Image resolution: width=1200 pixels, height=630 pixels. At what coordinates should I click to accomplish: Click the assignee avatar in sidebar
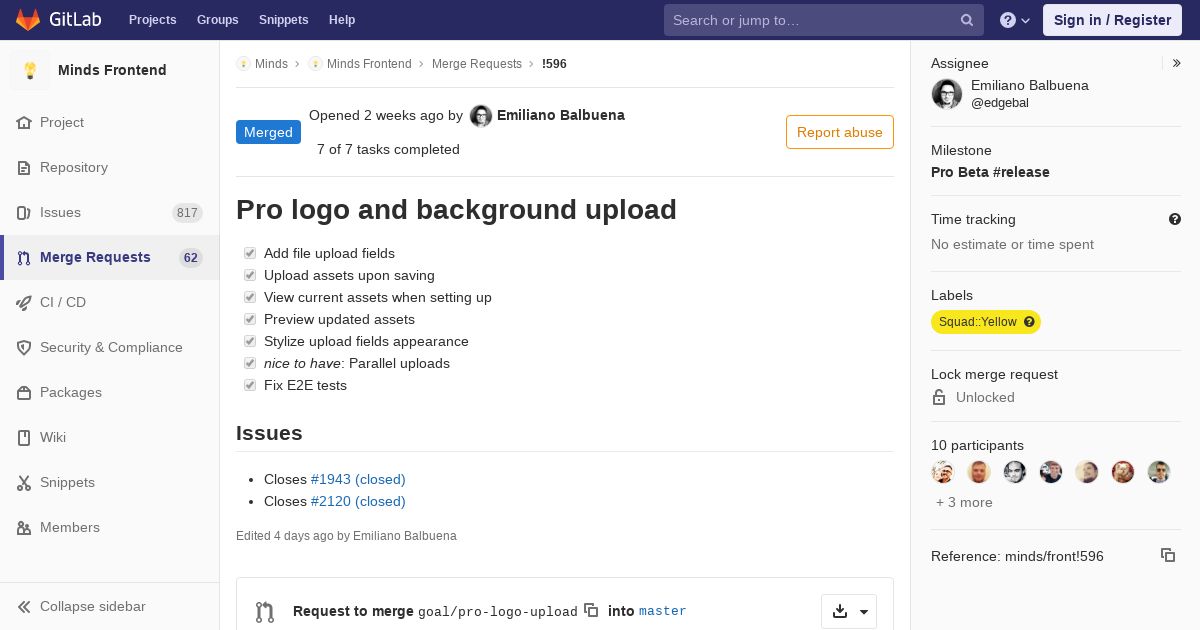pyautogui.click(x=947, y=94)
